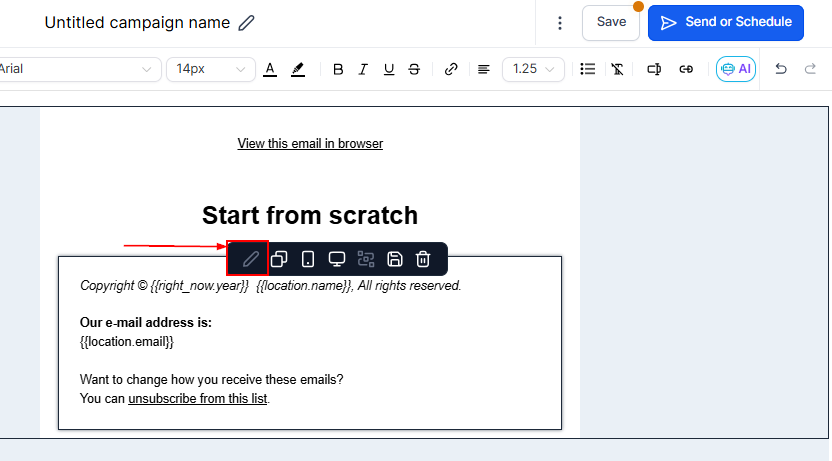Click the {{location.email}} merge tag
The width and height of the screenshot is (832, 461).
pyautogui.click(x=127, y=342)
